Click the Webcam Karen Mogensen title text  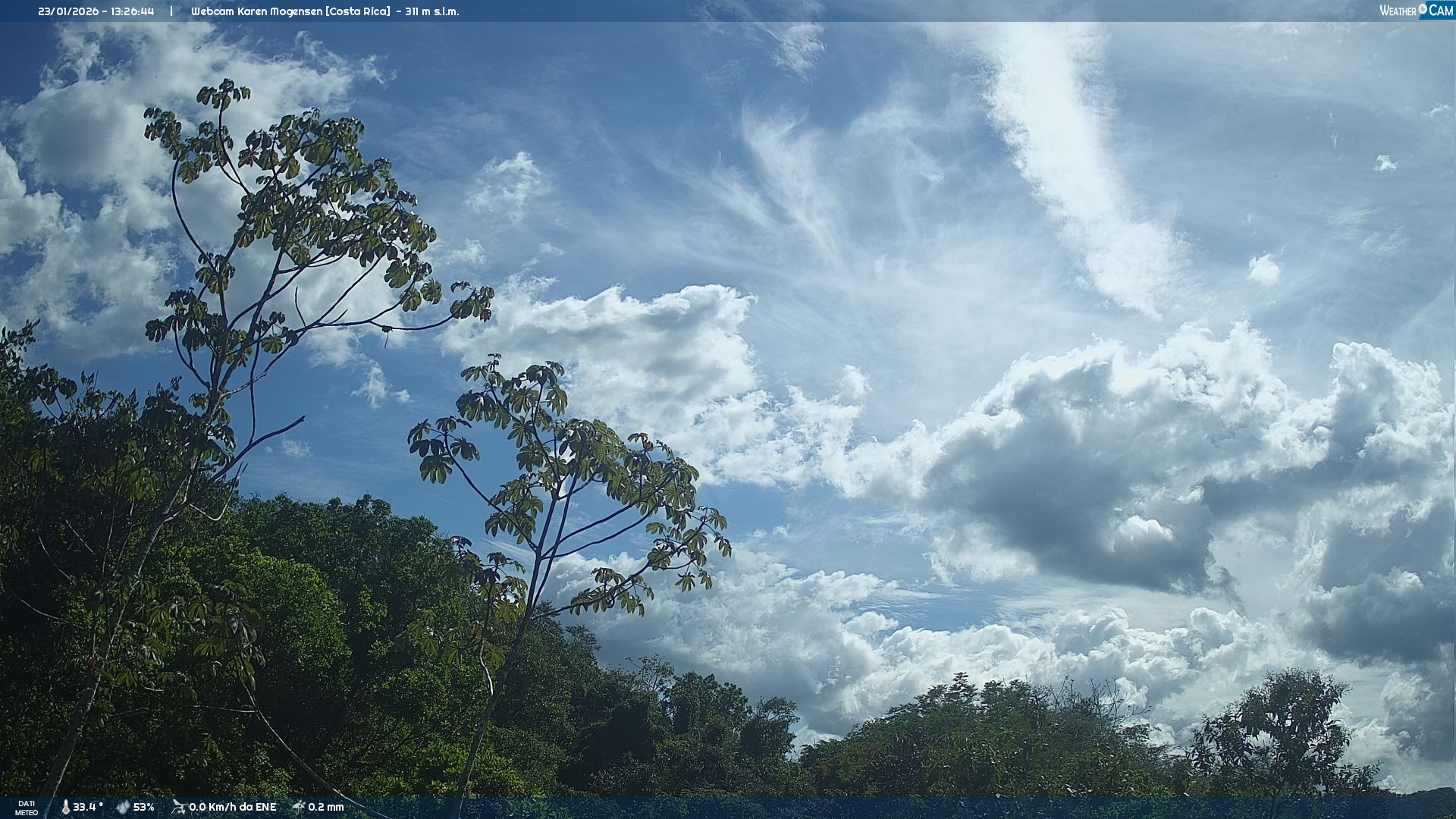pyautogui.click(x=256, y=11)
